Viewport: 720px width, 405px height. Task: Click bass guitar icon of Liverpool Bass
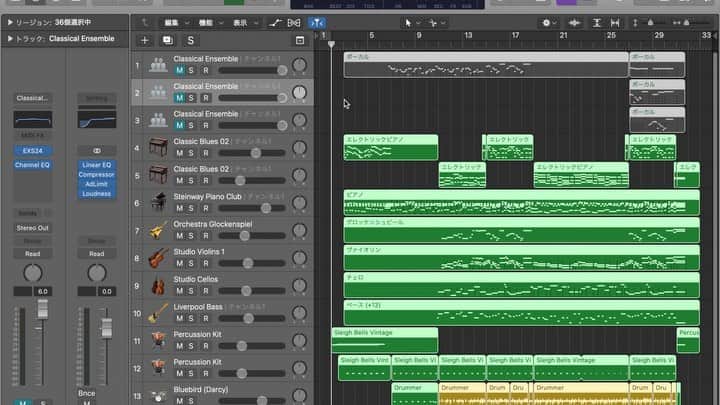(x=158, y=313)
